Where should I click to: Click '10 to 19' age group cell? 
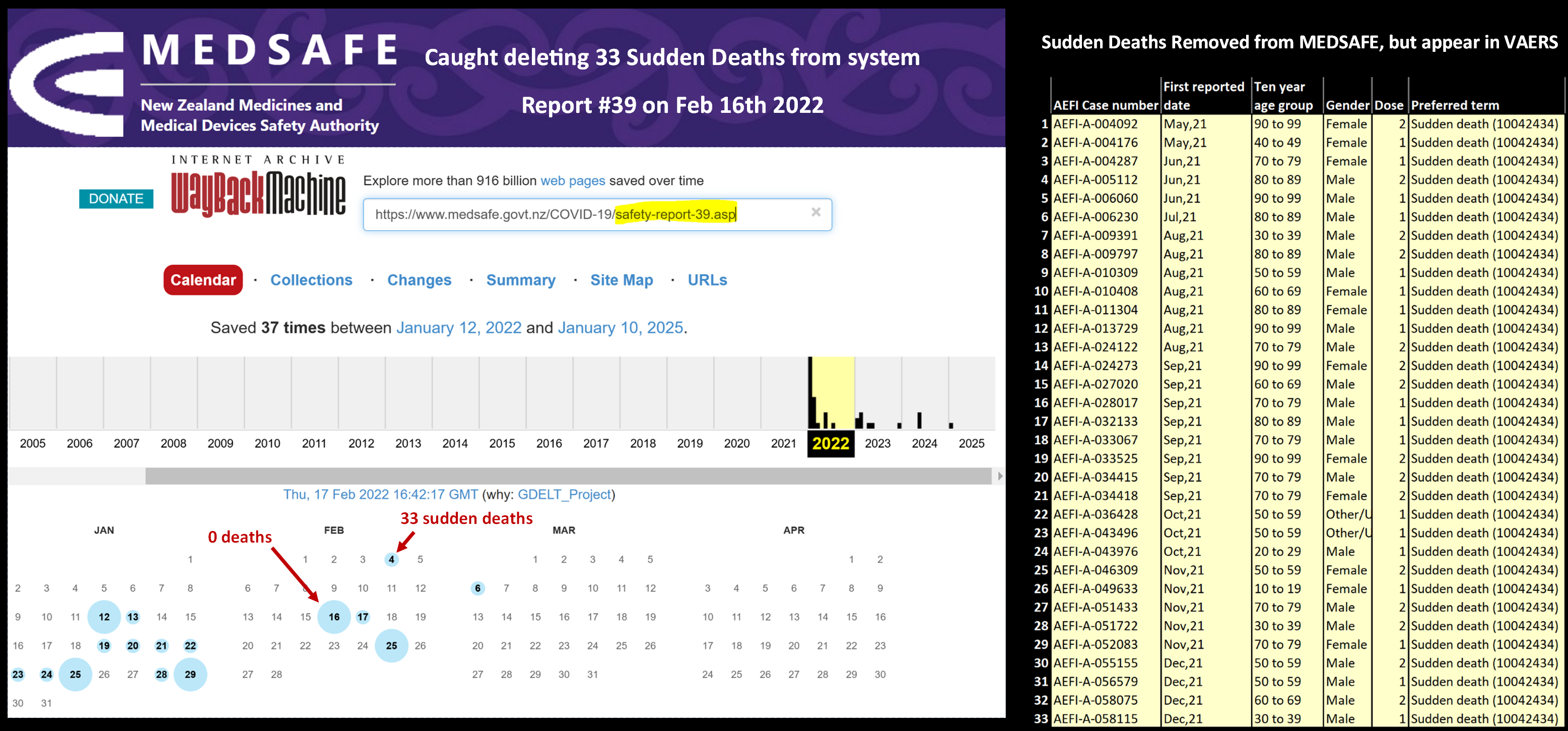point(1277,588)
